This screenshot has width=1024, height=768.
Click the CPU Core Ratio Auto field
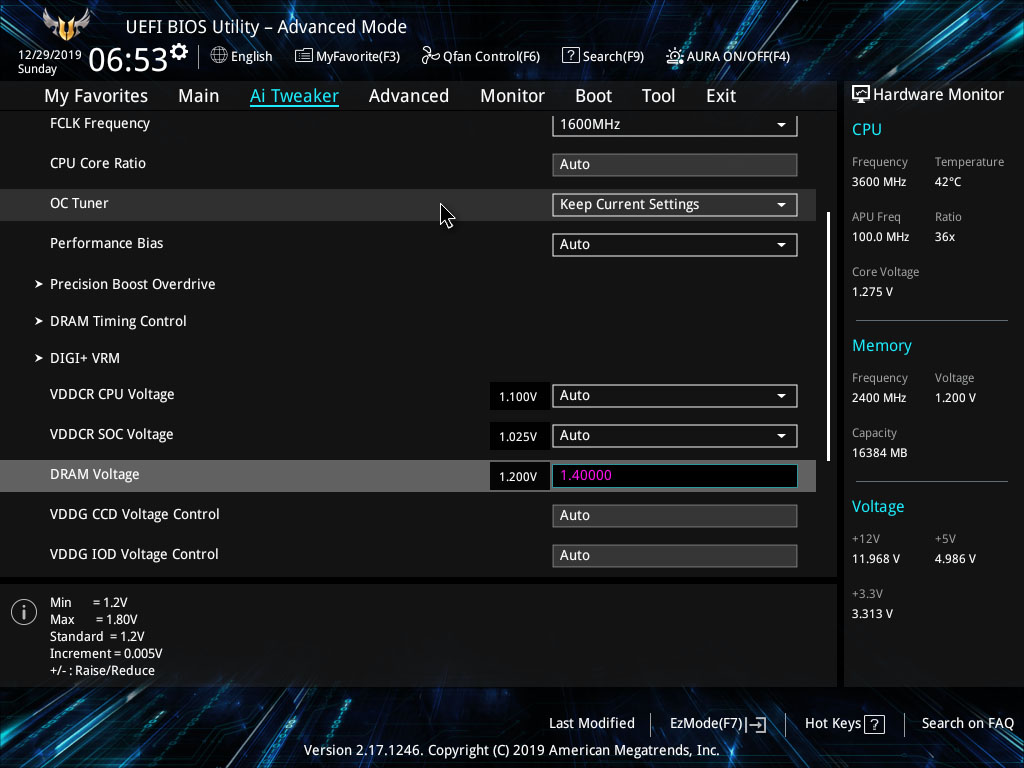point(675,165)
